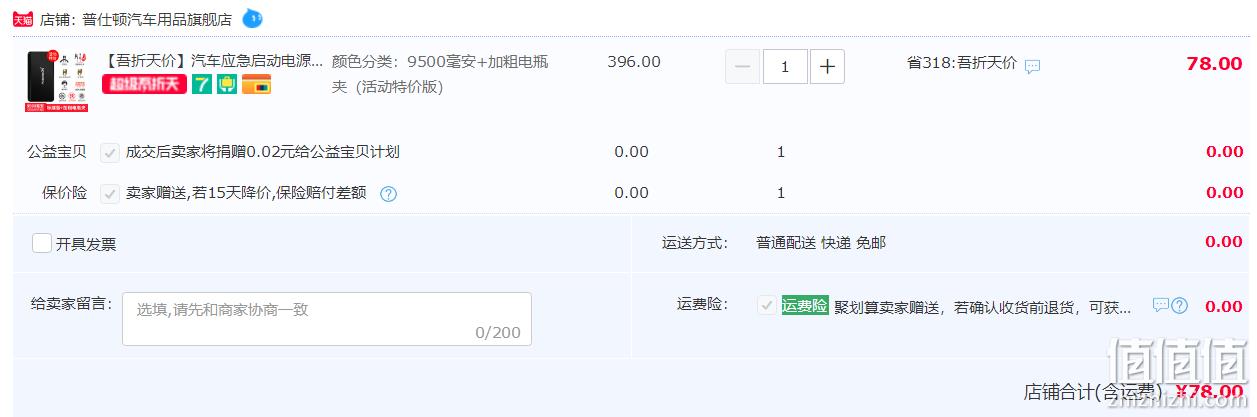Open help icon next to 保价险 description
The width and height of the screenshot is (1257, 417).
coord(389,194)
